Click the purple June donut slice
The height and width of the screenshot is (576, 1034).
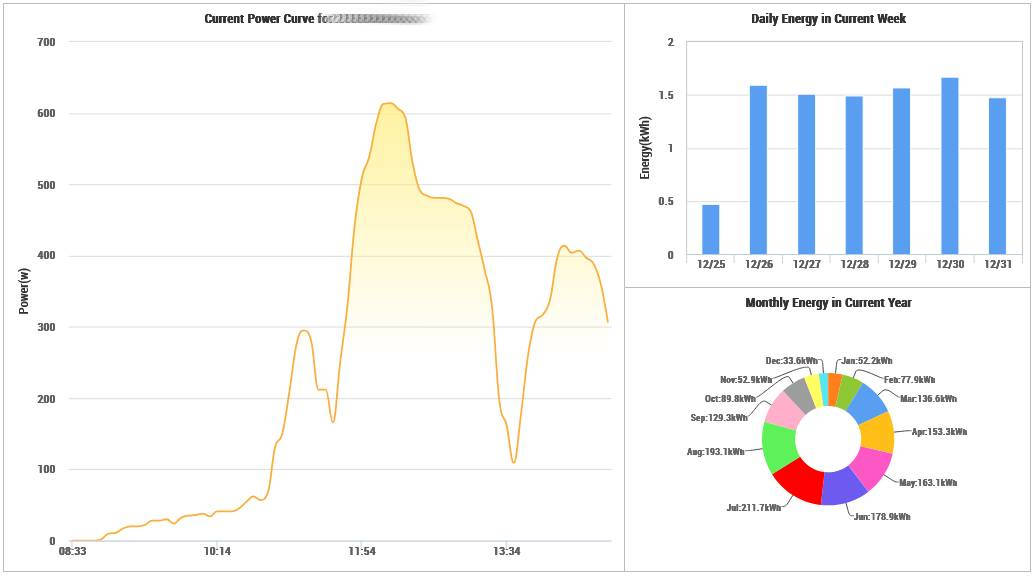[844, 486]
